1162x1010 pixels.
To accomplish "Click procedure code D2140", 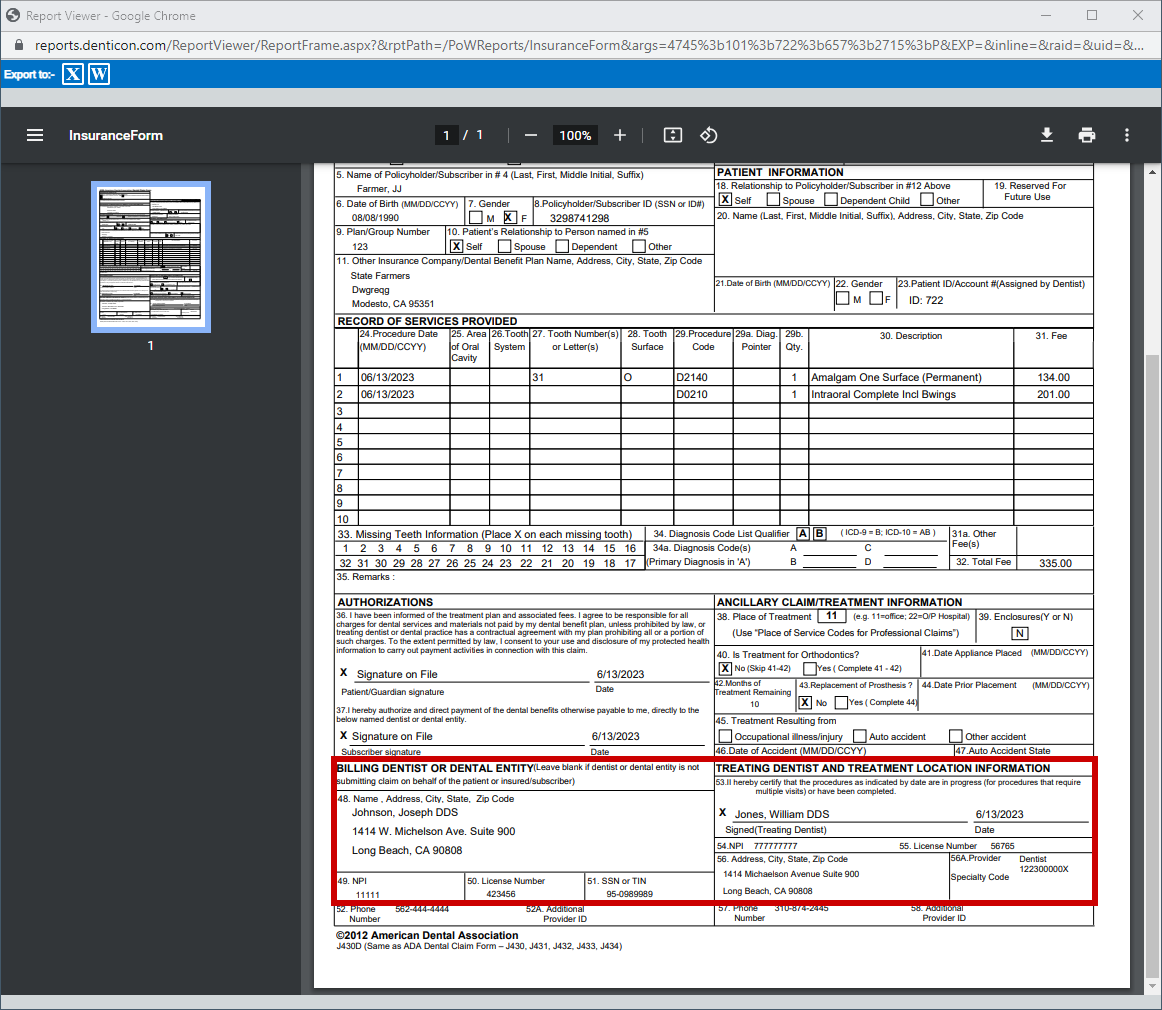I will pyautogui.click(x=692, y=377).
